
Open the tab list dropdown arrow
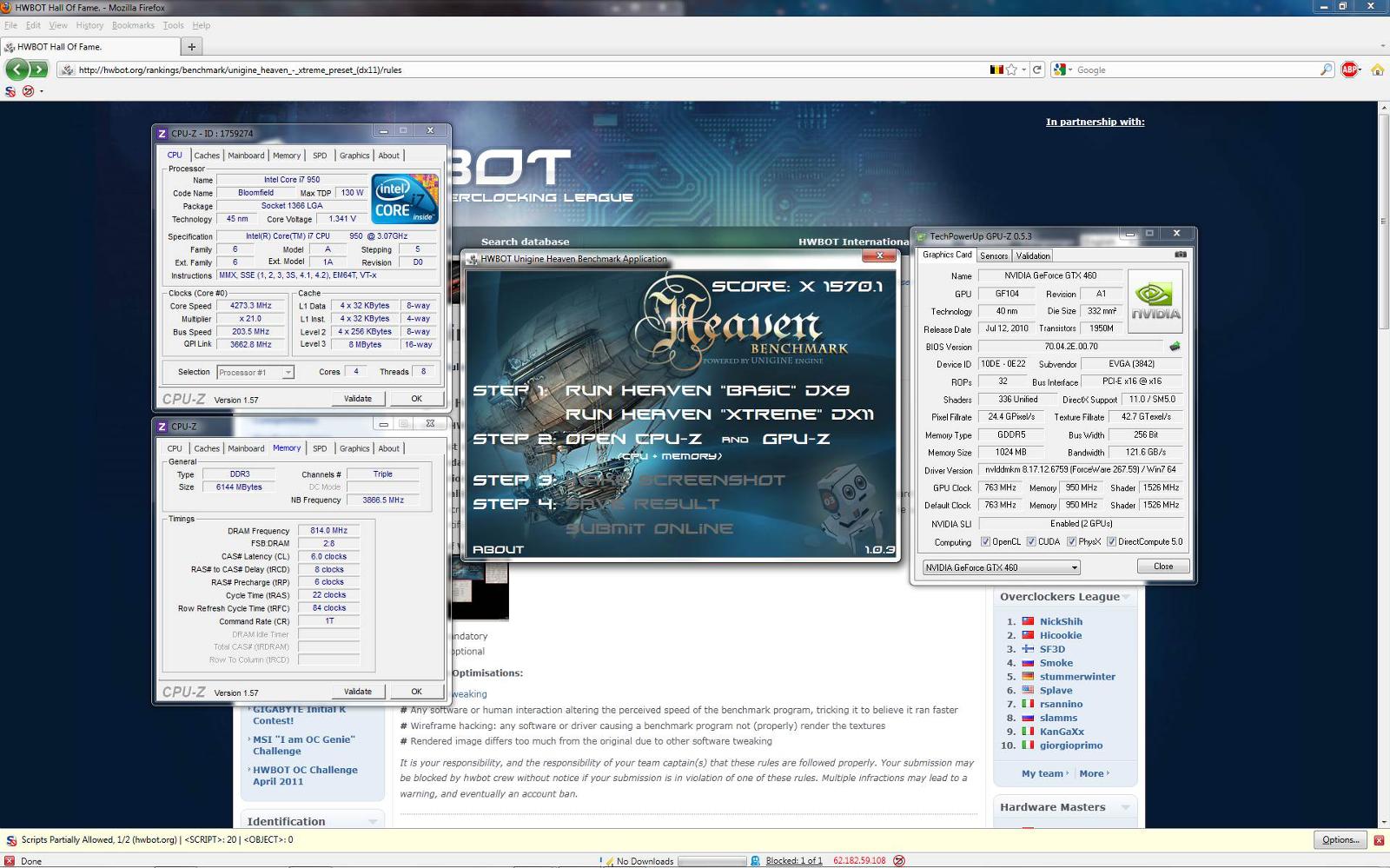pos(1382,46)
